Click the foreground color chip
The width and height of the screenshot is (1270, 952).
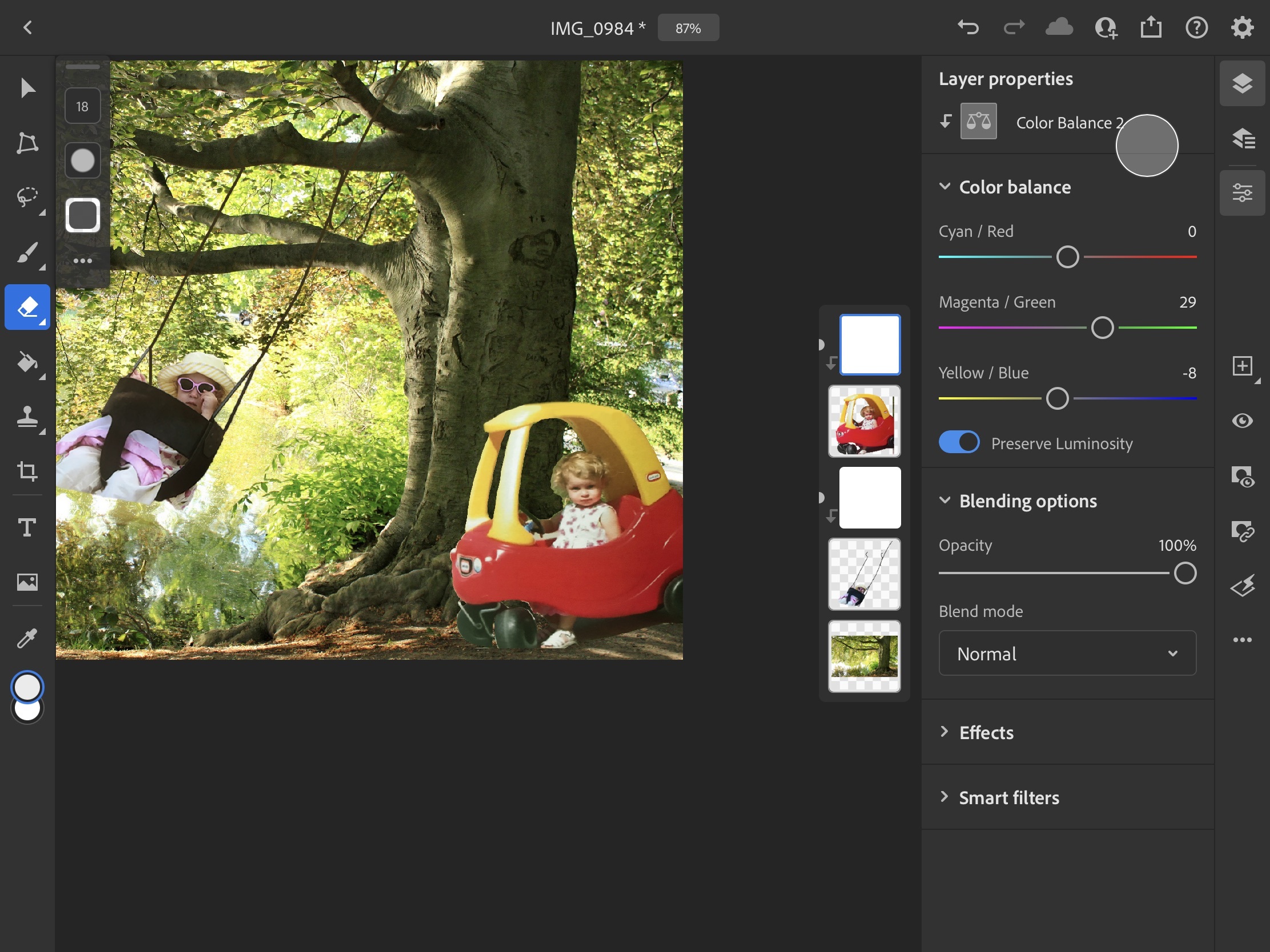pos(27,687)
